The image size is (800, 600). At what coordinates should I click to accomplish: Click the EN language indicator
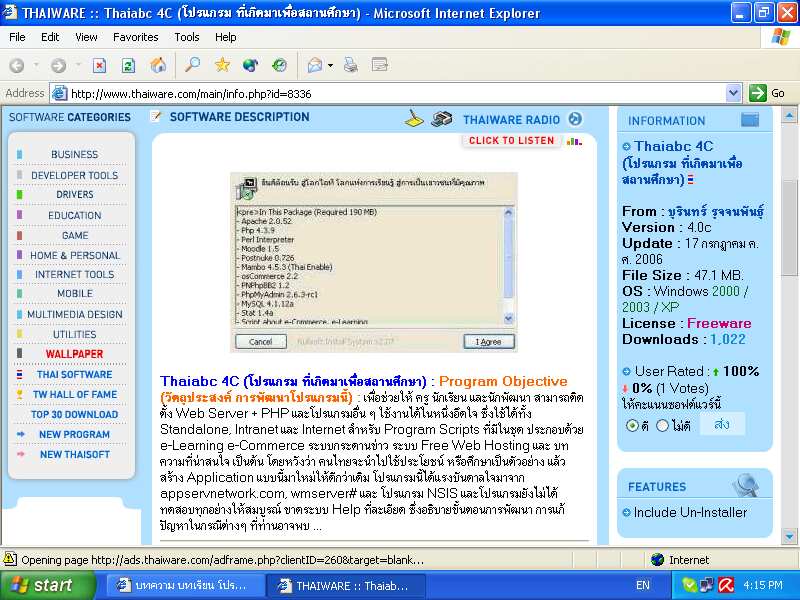(643, 585)
